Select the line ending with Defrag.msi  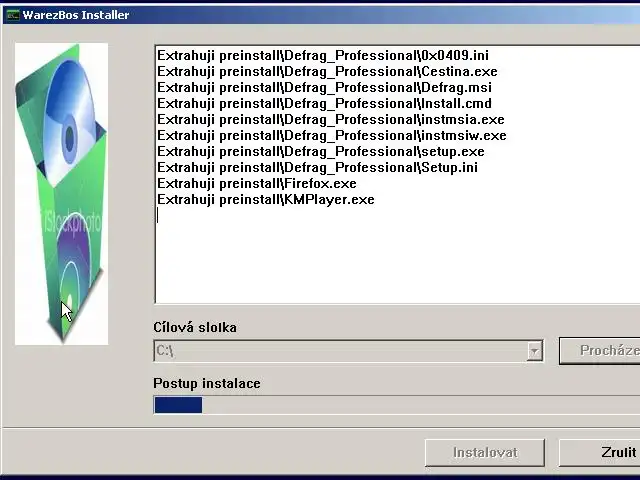coord(324,87)
